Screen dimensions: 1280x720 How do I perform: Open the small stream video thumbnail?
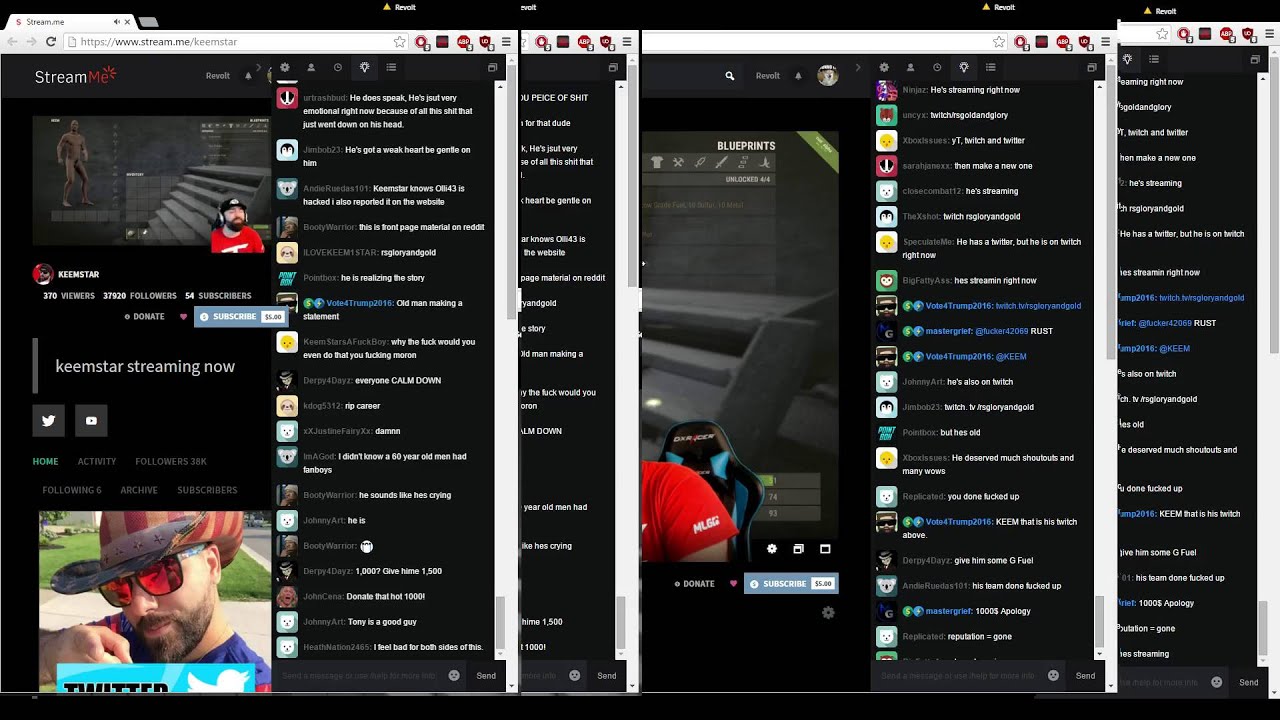click(x=151, y=181)
